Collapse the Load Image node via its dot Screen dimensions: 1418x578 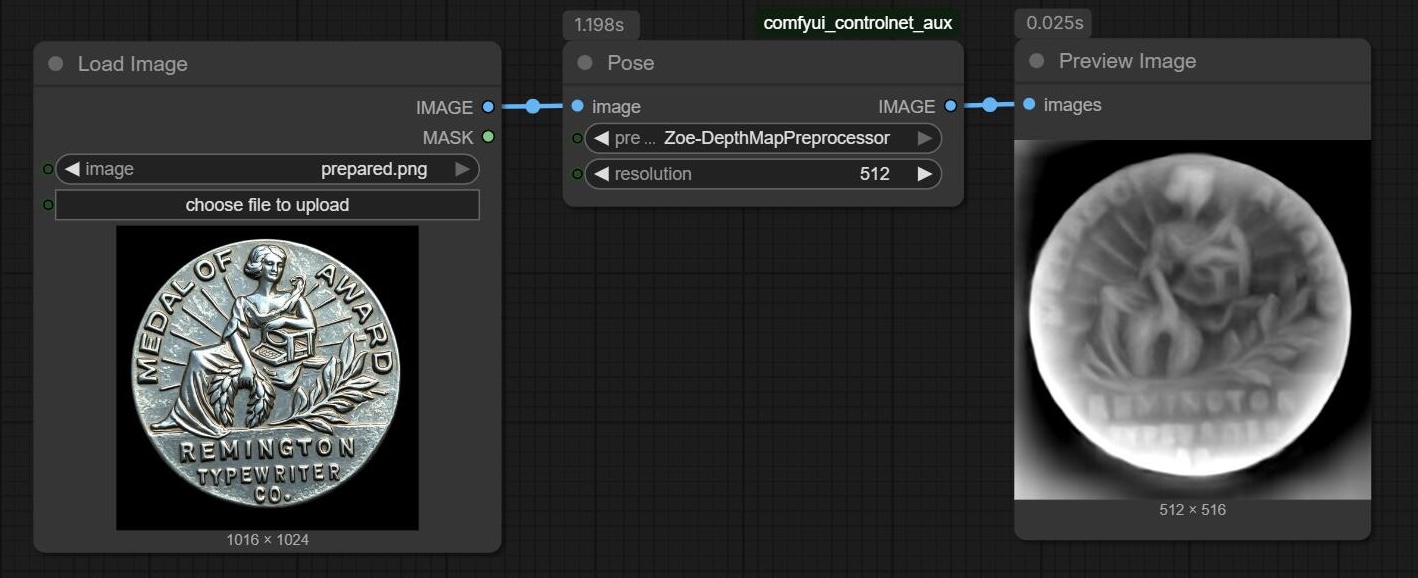[56, 64]
